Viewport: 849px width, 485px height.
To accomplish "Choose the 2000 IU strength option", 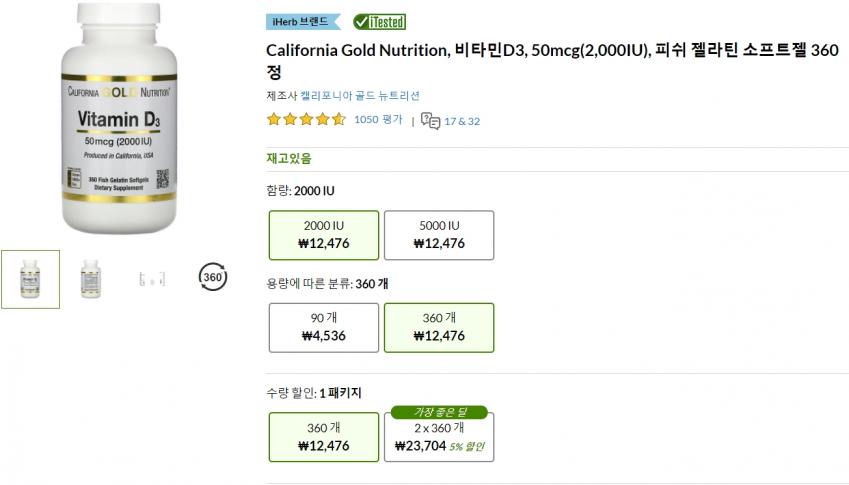I will [x=323, y=235].
